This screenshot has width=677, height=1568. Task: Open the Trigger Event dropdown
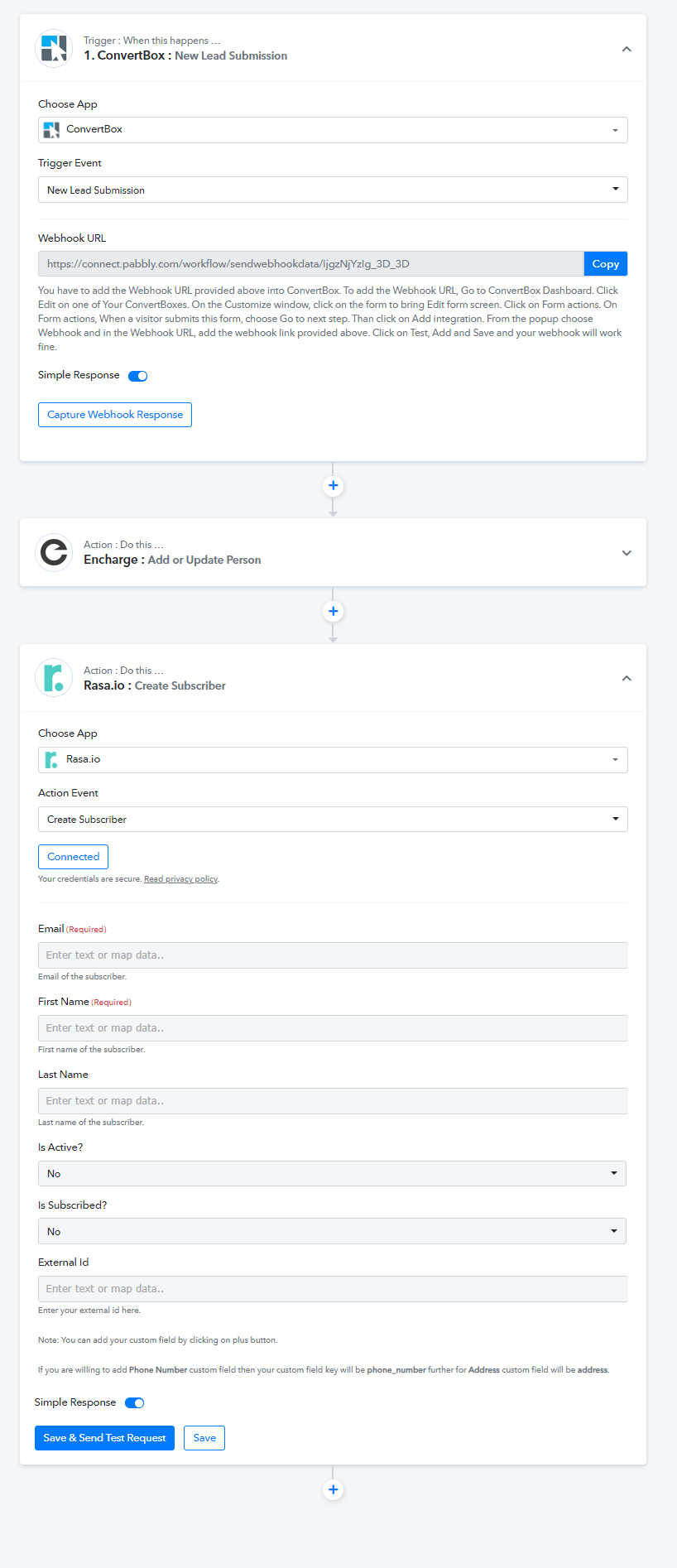pos(333,190)
